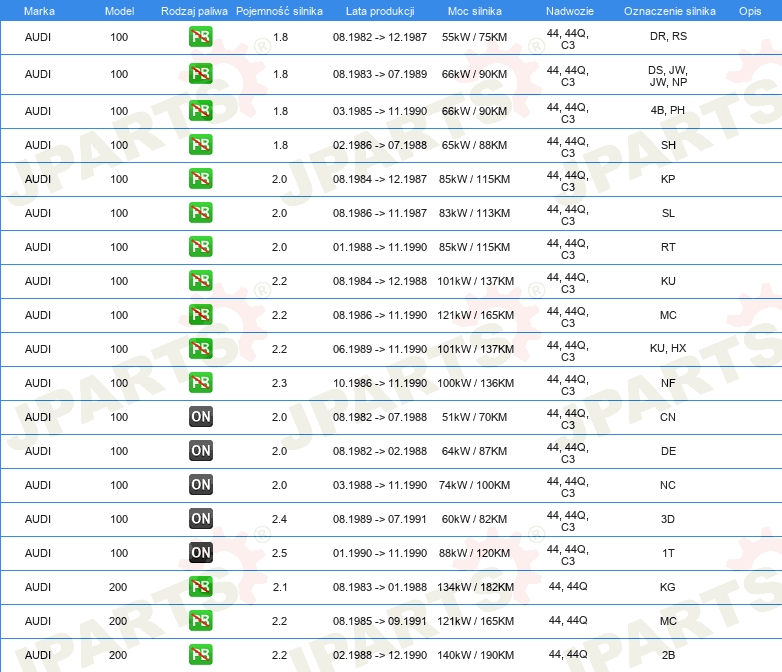Click the 2.3 engine capacity cell
782x672 pixels.
(279, 383)
